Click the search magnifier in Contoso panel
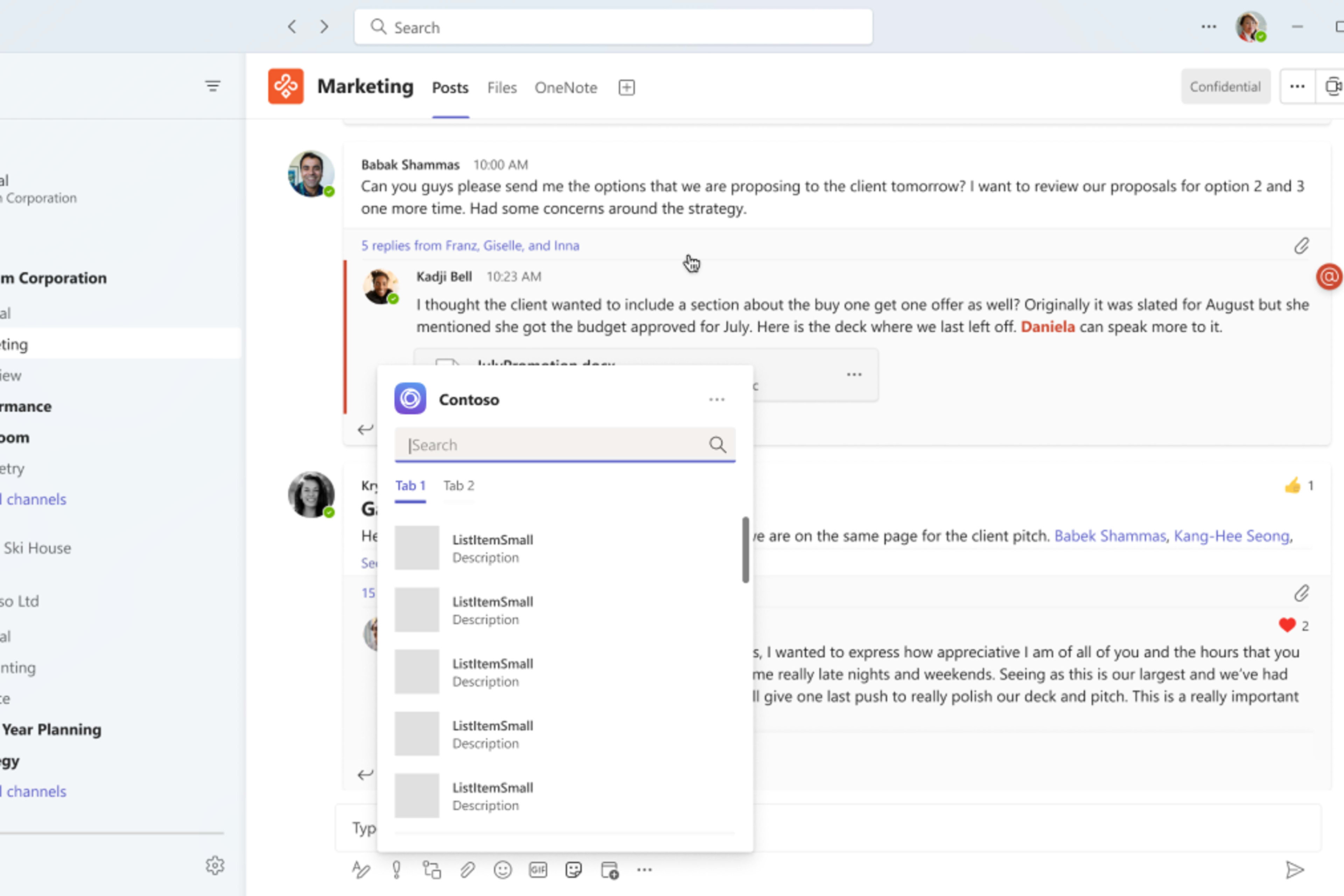1344x896 pixels. coord(718,444)
